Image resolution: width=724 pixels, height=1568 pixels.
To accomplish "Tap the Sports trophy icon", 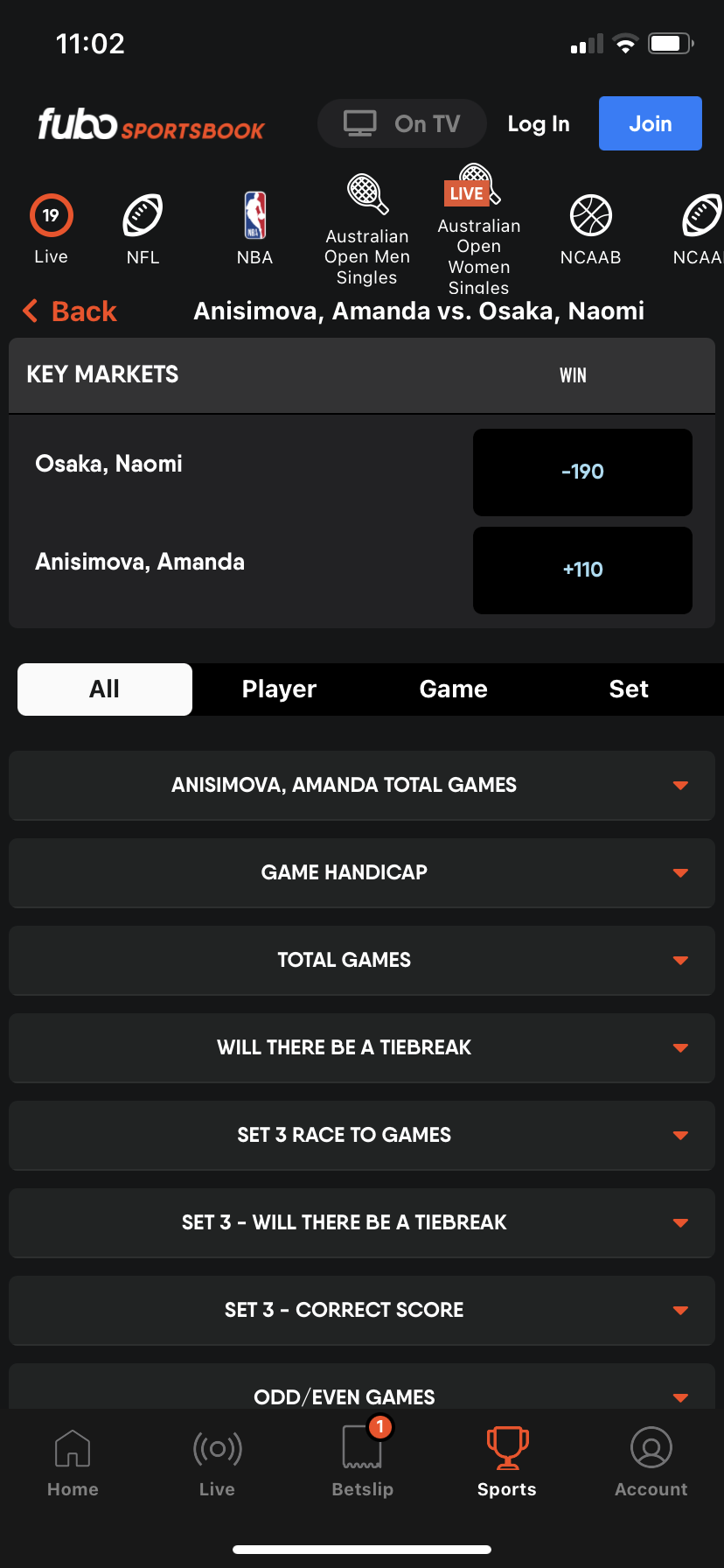I will [x=506, y=1448].
